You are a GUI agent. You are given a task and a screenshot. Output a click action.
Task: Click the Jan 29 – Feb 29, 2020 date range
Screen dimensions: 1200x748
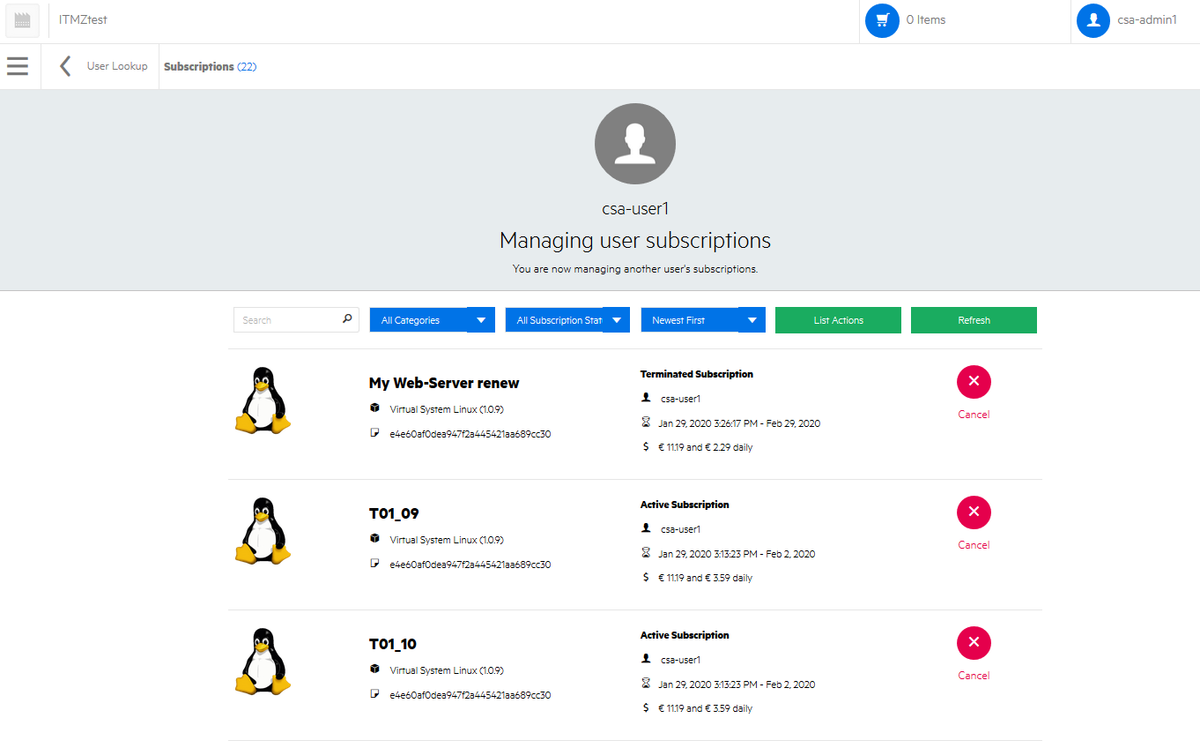(739, 423)
